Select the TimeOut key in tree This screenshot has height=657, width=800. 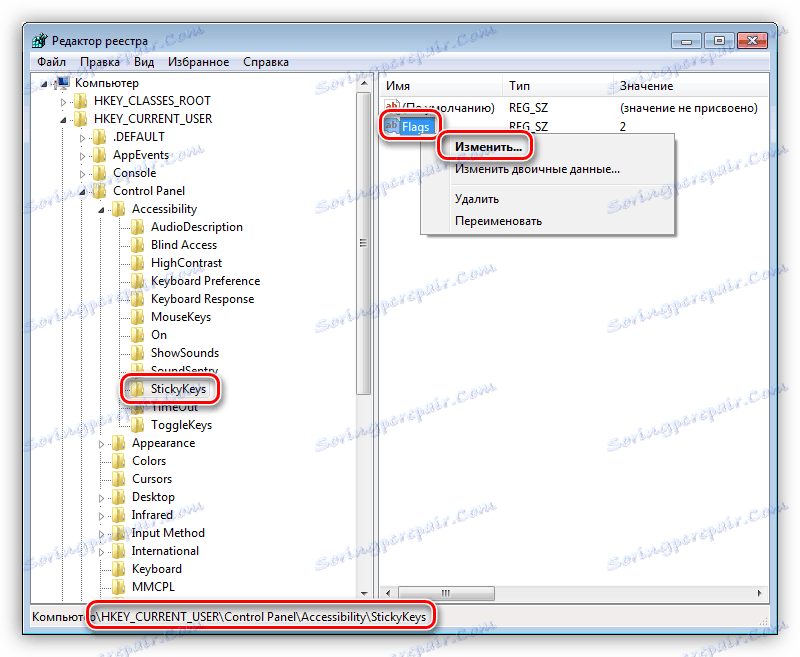point(174,407)
